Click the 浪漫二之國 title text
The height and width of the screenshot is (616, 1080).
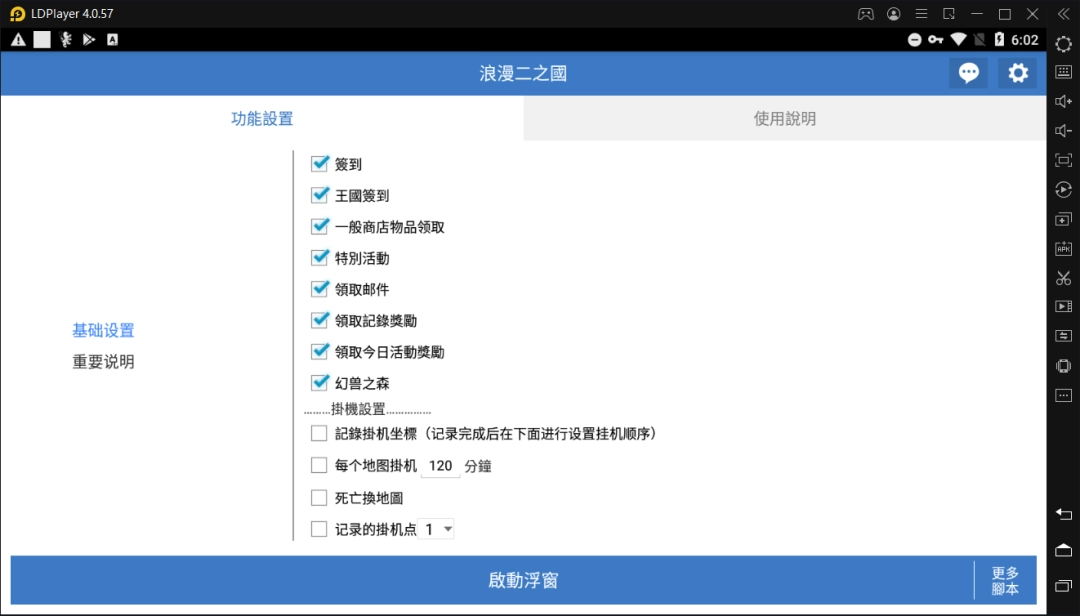click(523, 74)
